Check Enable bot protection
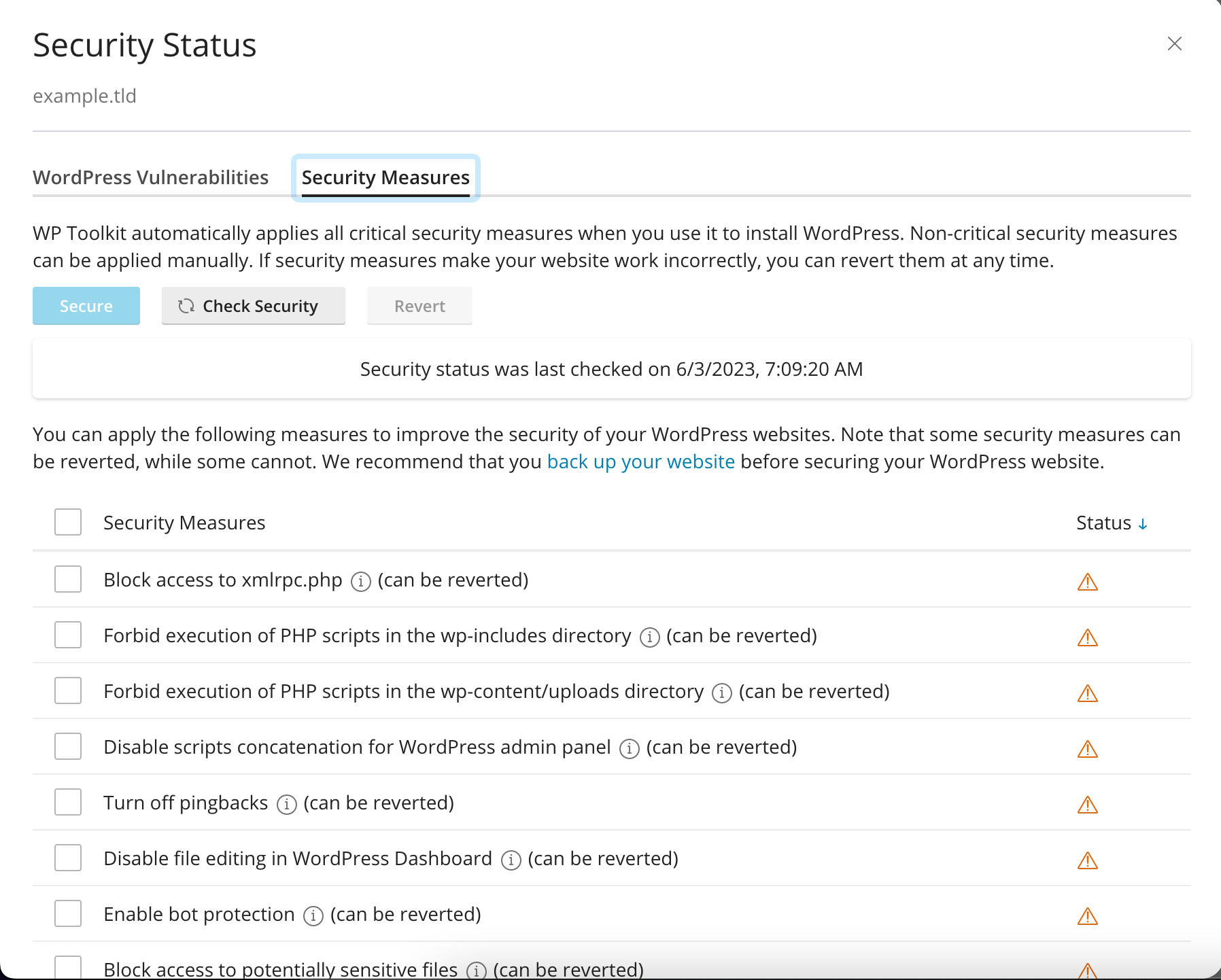This screenshot has width=1221, height=980. click(68, 913)
